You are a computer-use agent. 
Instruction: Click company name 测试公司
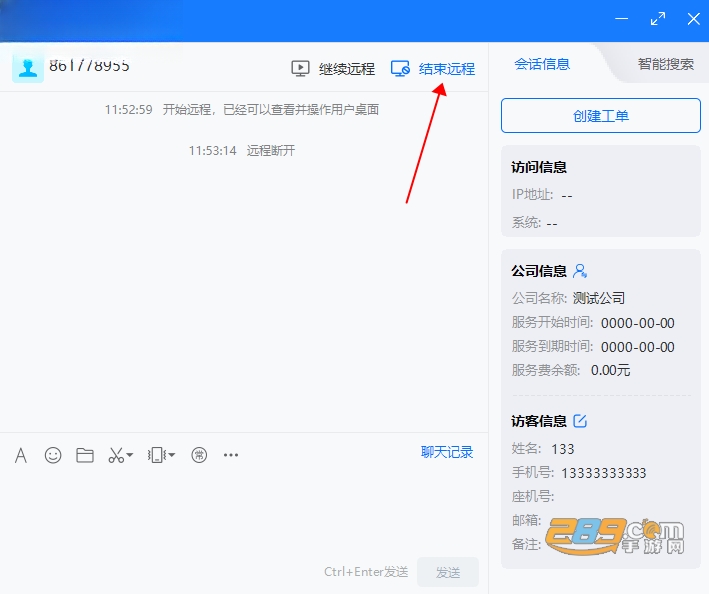tap(599, 298)
